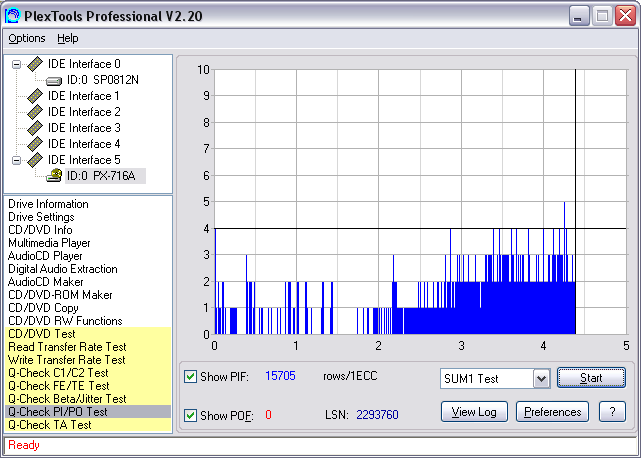The width and height of the screenshot is (641, 458).
Task: Select the ID:0 SP0812N drive entry
Action: tap(103, 80)
